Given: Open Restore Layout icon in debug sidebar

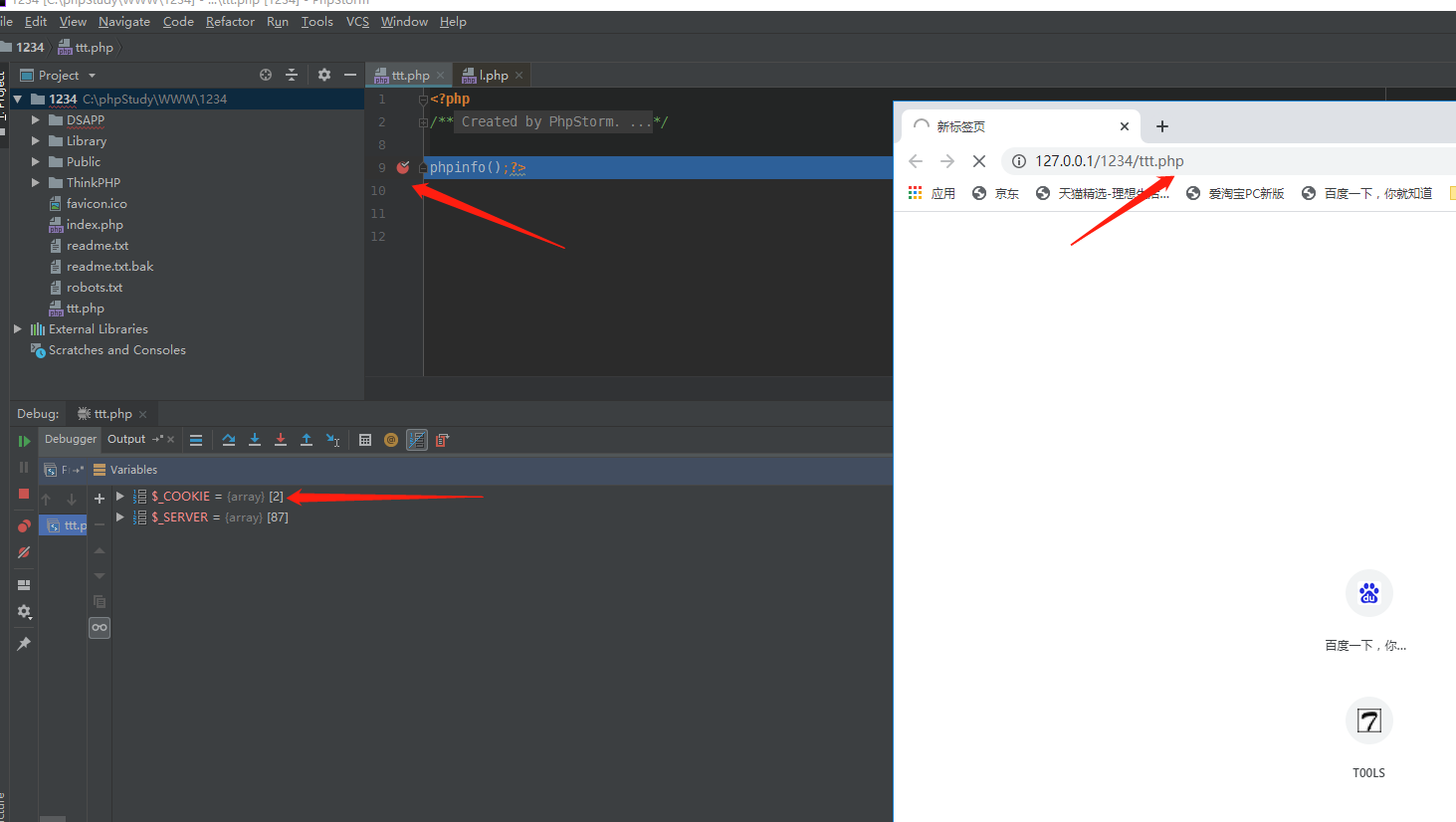Looking at the screenshot, I should pos(24,585).
